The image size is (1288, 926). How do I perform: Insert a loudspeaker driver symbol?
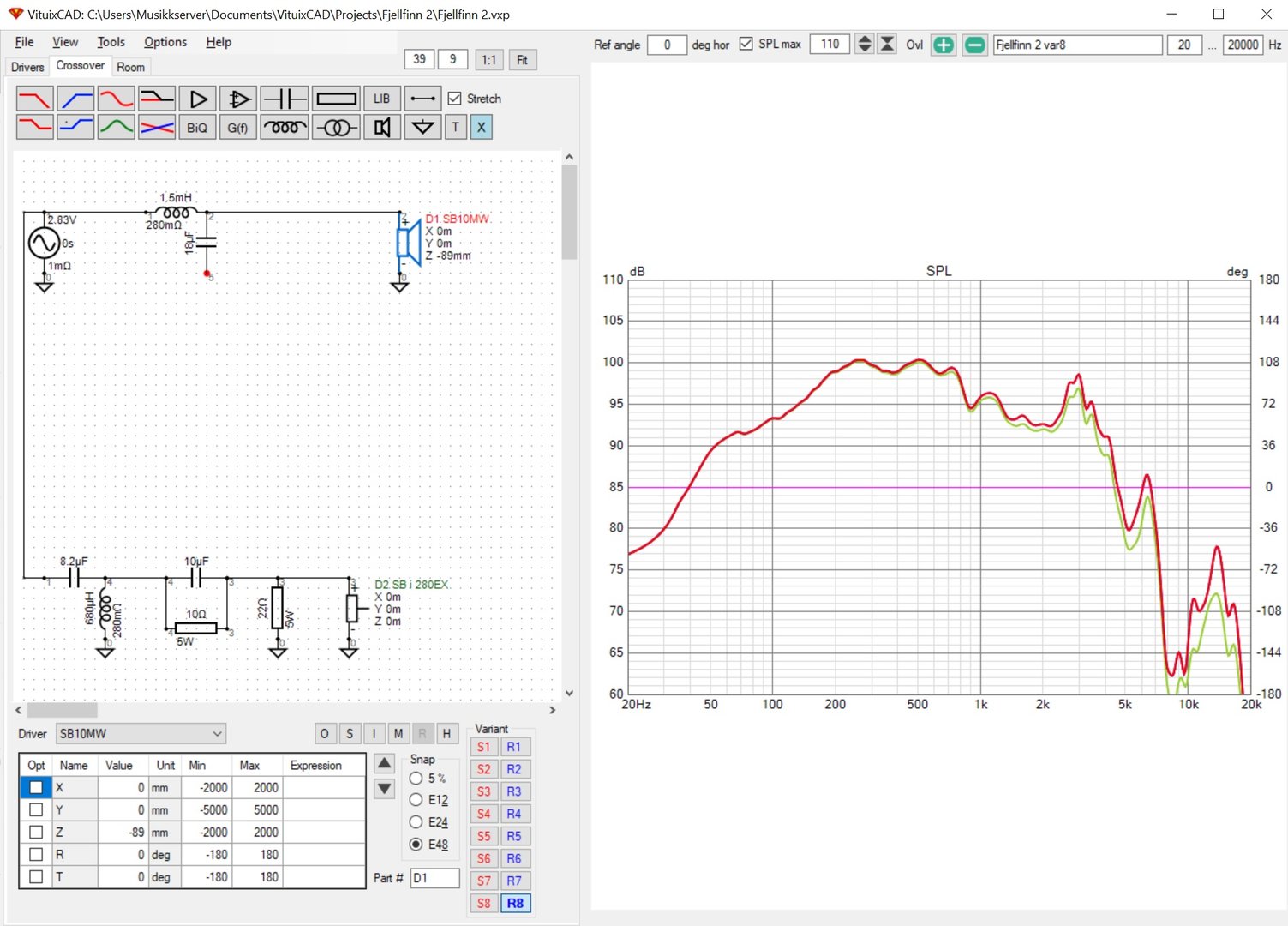pyautogui.click(x=381, y=128)
